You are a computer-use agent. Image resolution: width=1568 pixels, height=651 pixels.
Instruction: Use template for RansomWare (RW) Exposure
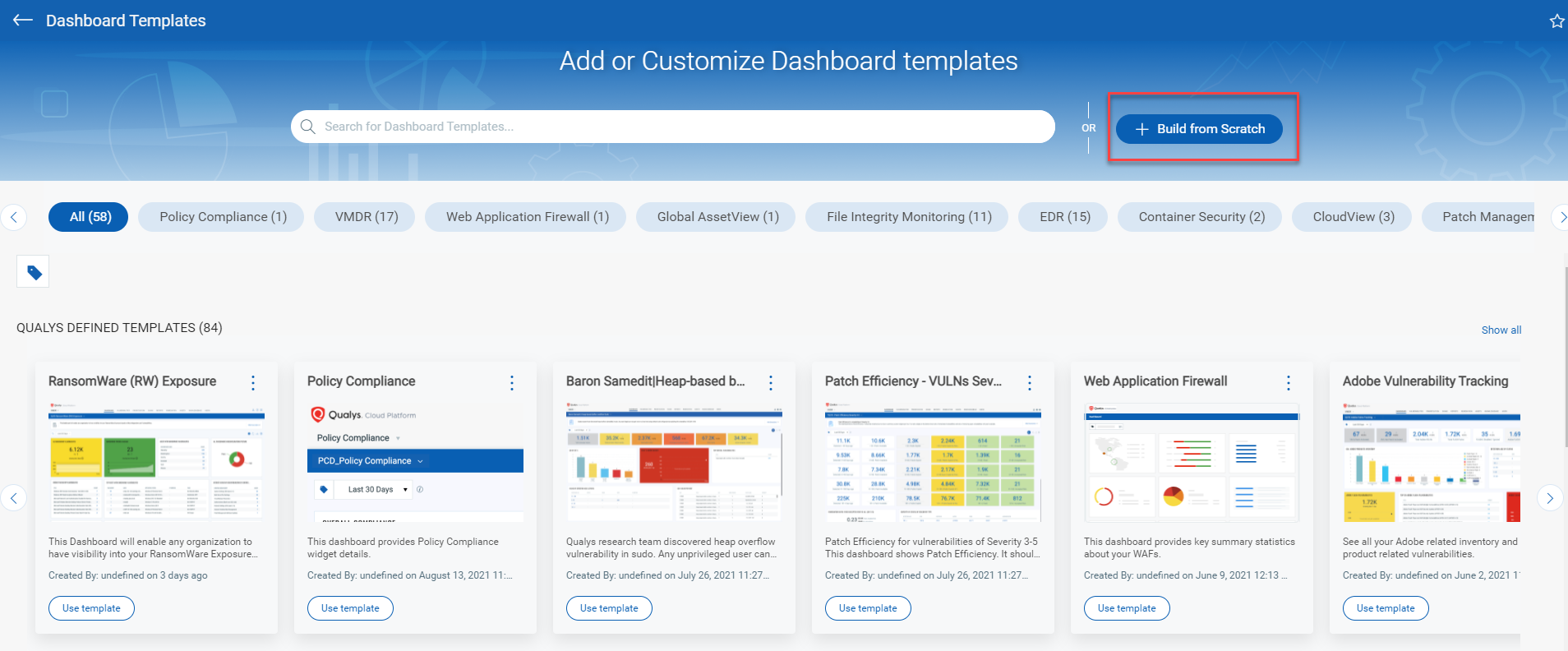tap(91, 608)
